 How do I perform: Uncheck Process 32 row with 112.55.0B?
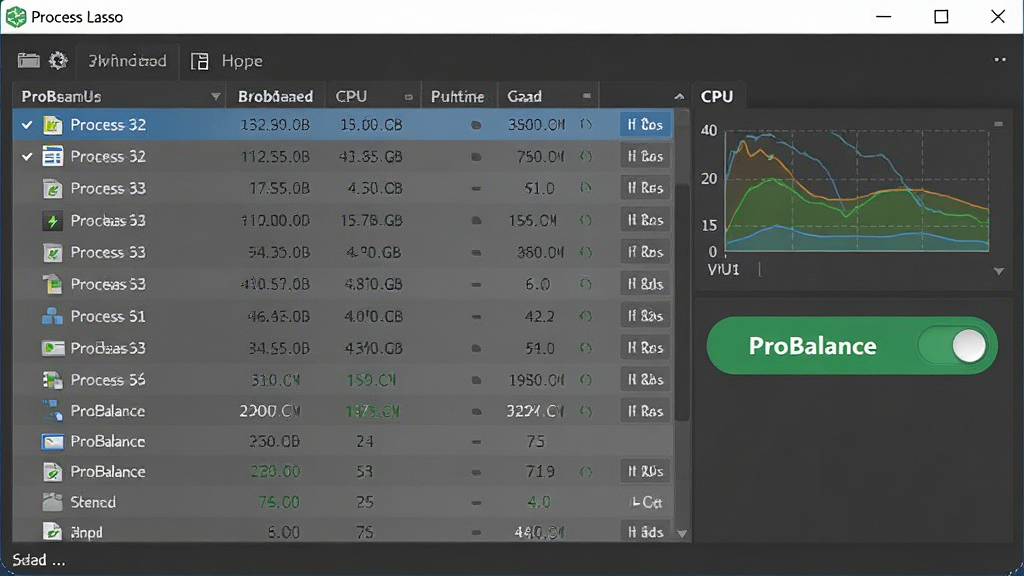[x=27, y=157]
